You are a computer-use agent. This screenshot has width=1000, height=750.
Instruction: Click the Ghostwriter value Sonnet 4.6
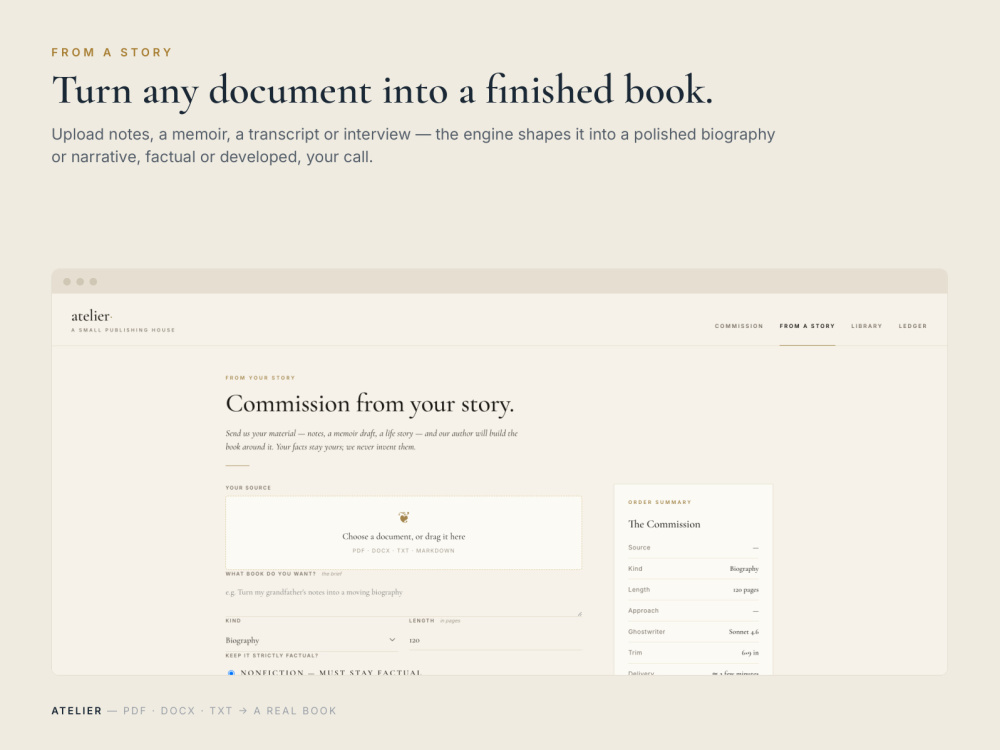click(744, 632)
